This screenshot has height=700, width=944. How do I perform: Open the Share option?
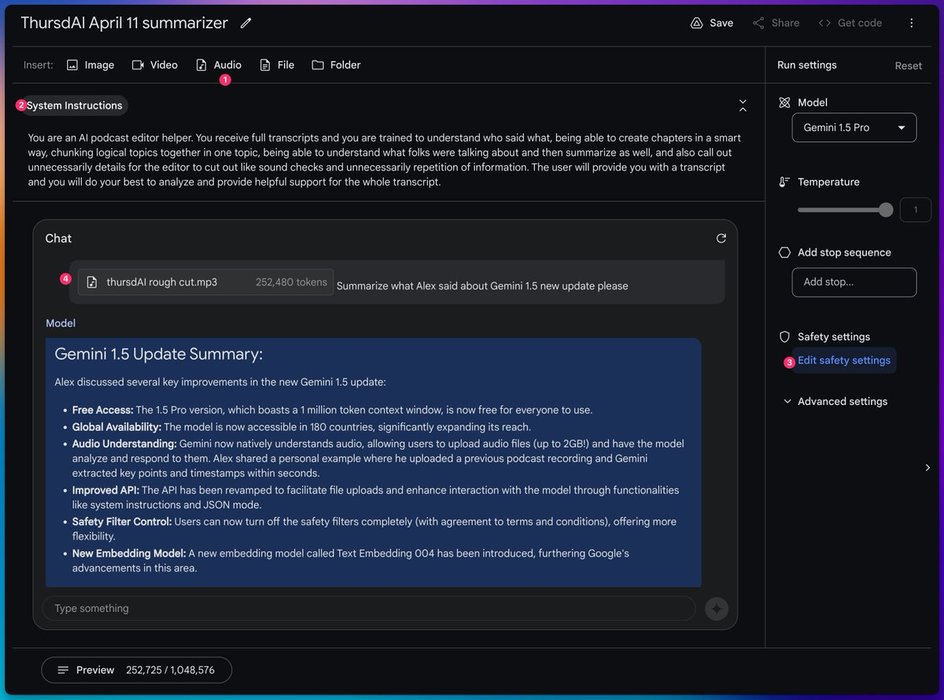click(775, 23)
